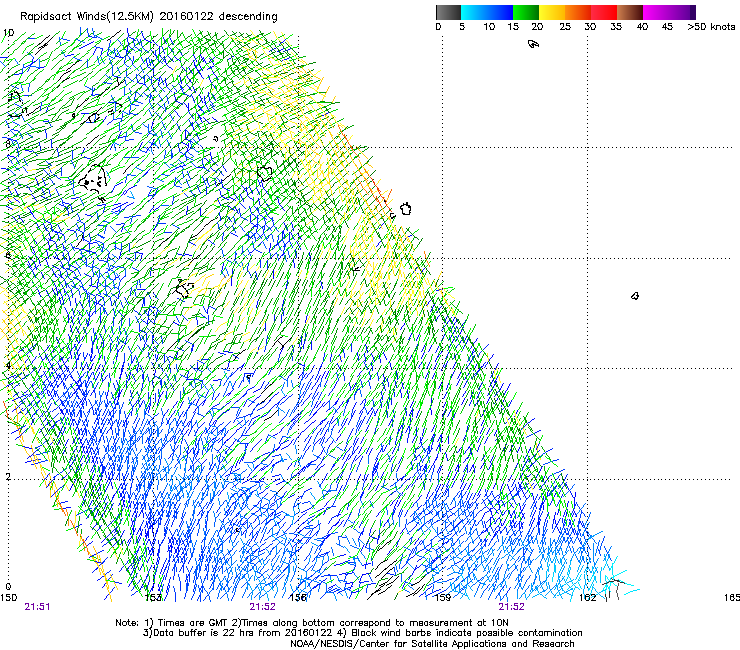Click the legend scale value 25
The width and height of the screenshot is (740, 650).
click(565, 27)
